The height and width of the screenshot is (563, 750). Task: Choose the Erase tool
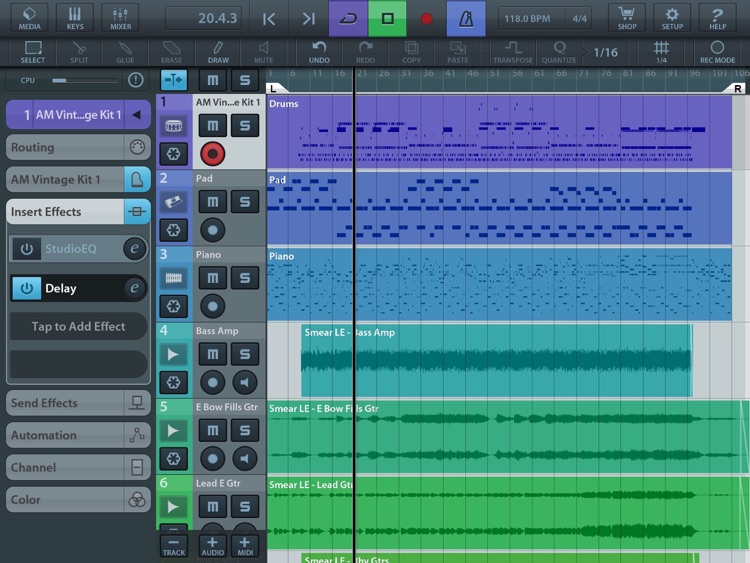[171, 52]
